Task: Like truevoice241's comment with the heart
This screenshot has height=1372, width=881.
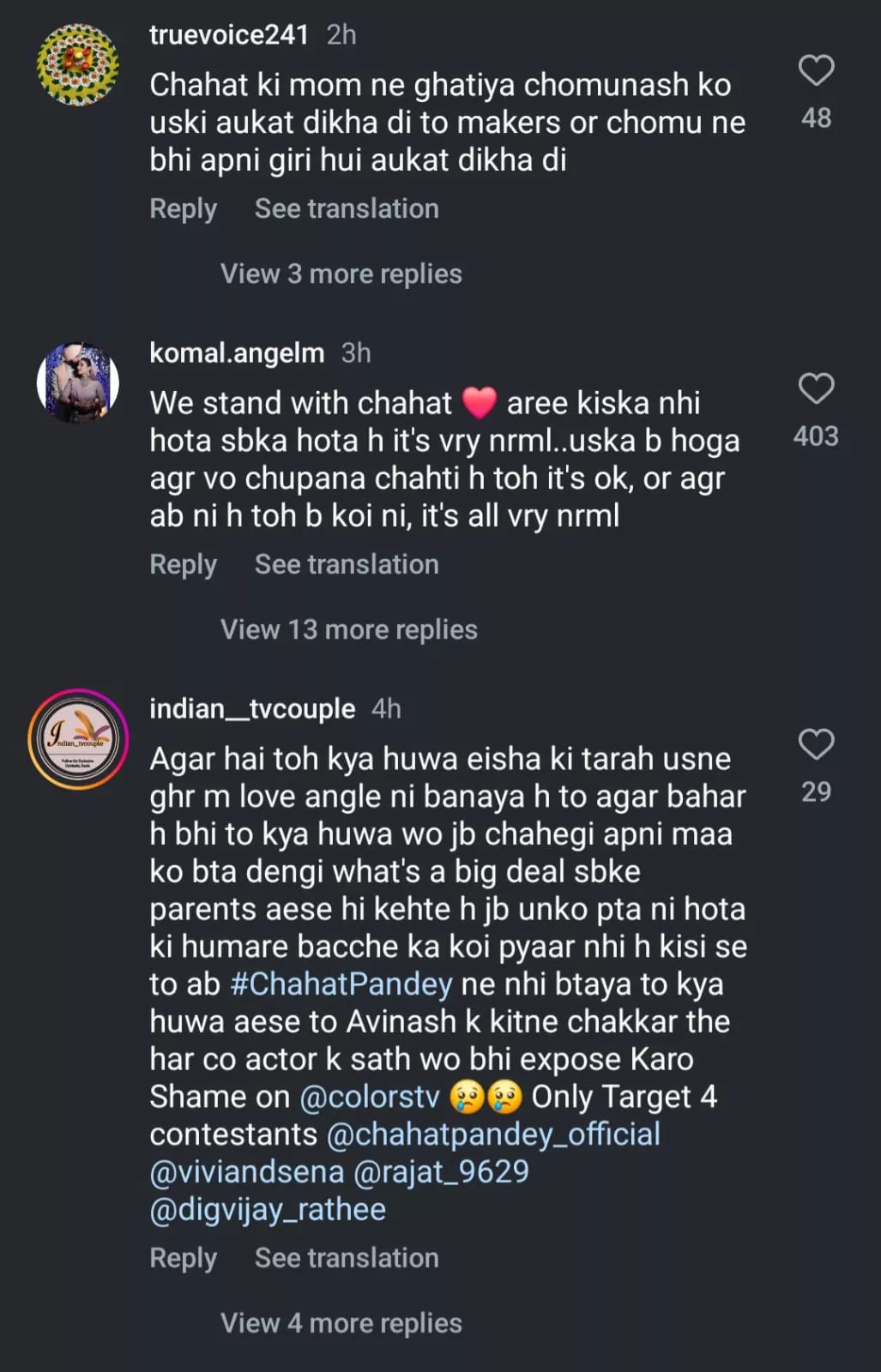Action: click(816, 70)
